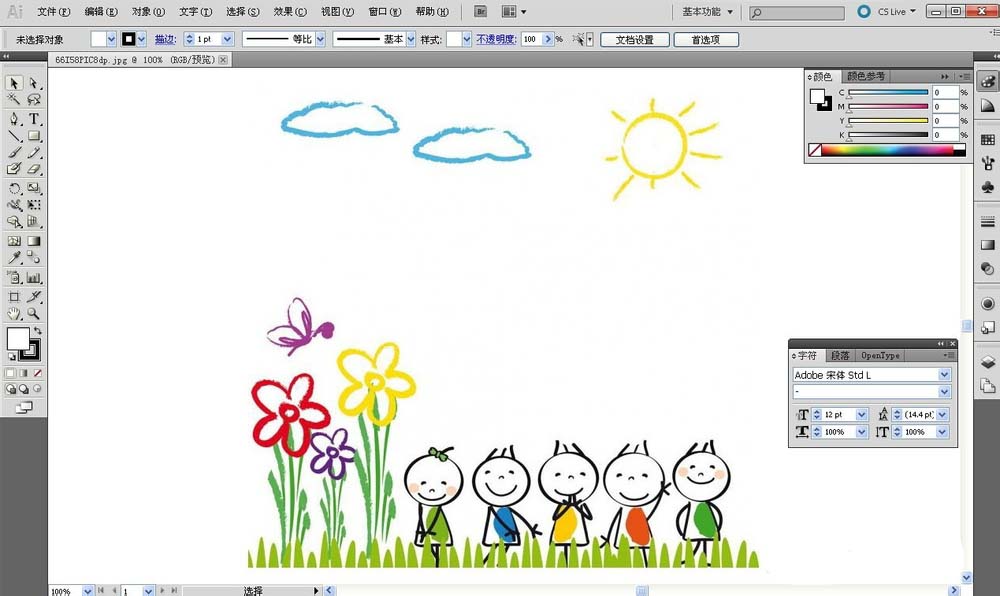The height and width of the screenshot is (596, 1000).
Task: Click the 首选项 button
Action: coord(706,40)
